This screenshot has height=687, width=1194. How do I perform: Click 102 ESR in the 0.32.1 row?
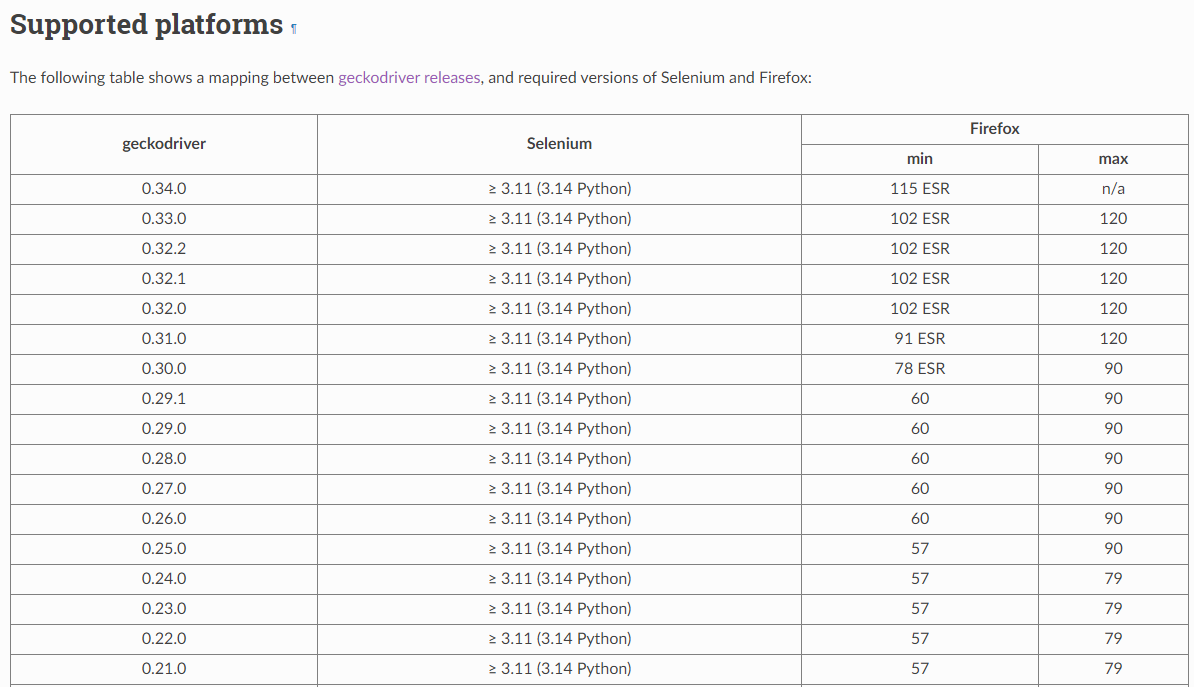pos(920,279)
